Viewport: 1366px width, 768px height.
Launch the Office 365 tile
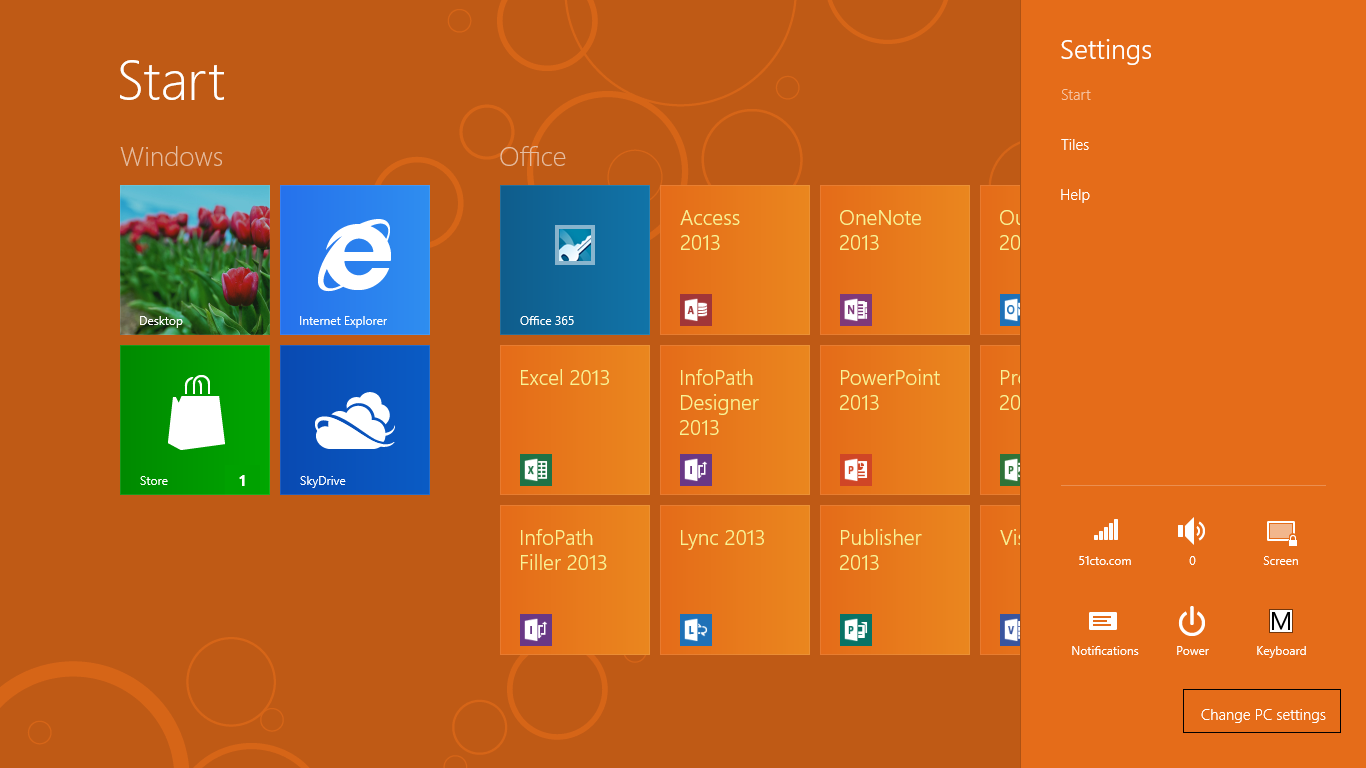coord(575,260)
